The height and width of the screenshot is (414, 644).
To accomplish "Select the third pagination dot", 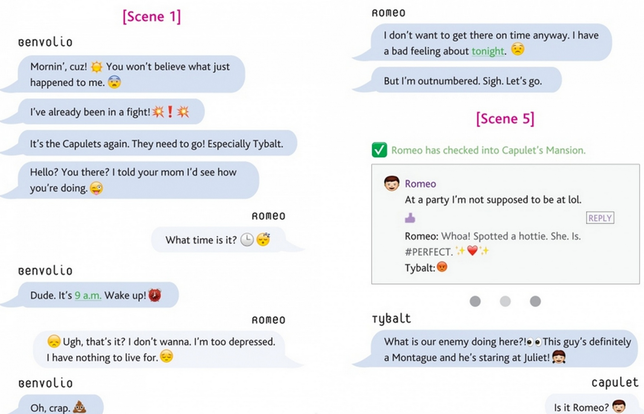I will [x=535, y=301].
